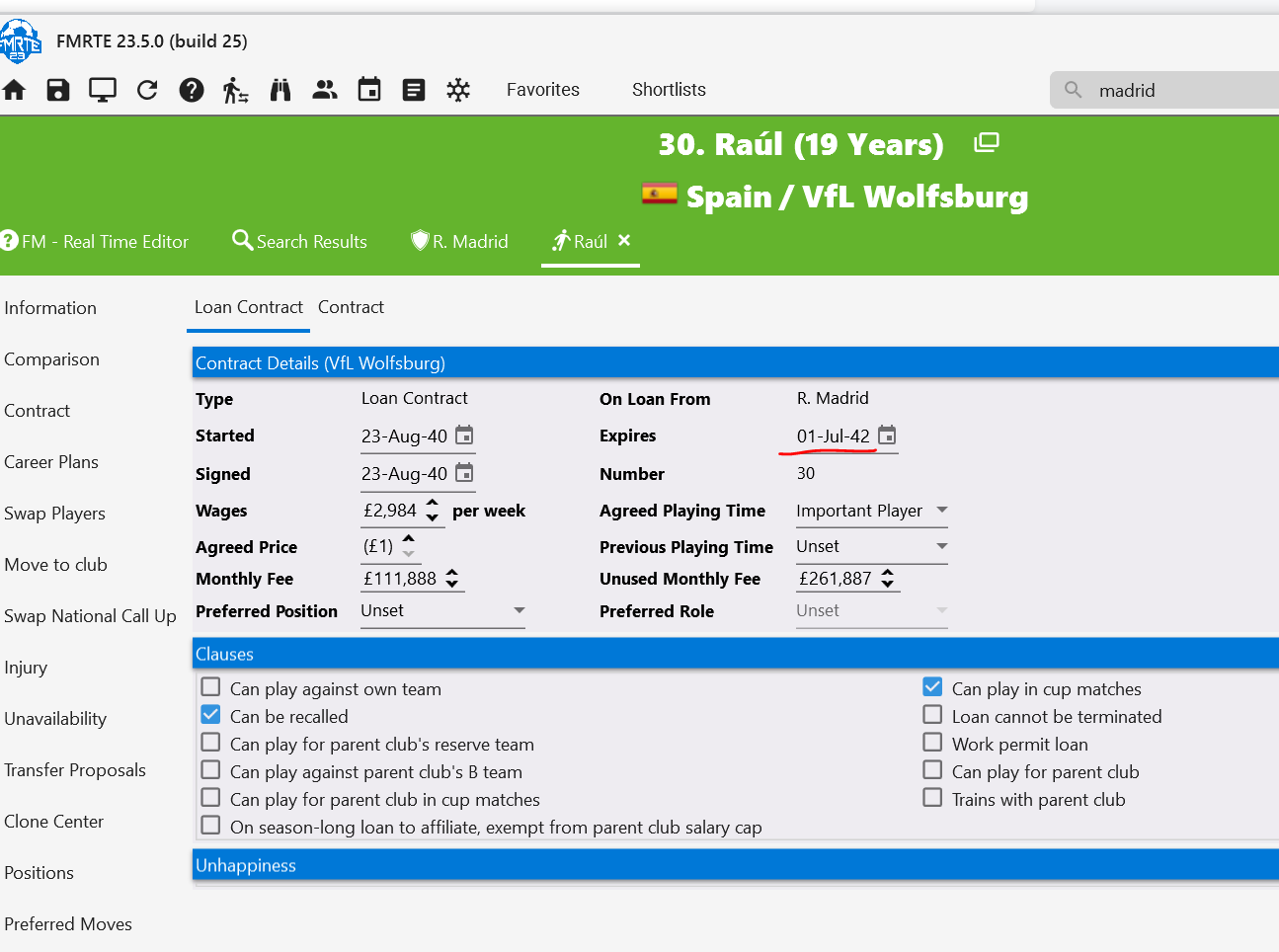The image size is (1279, 952).
Task: Uncheck Can be recalled
Action: (210, 714)
